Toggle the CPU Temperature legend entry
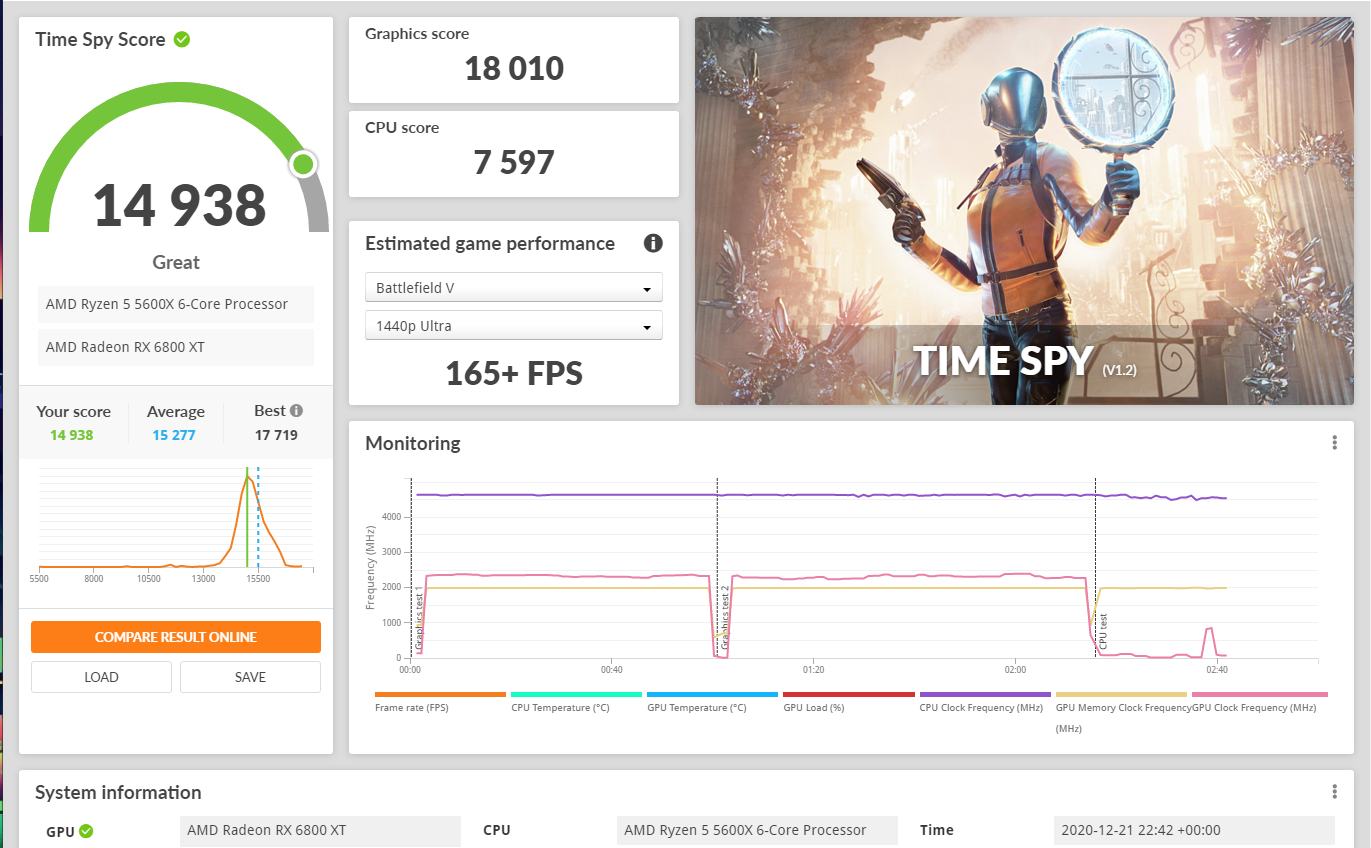Image resolution: width=1371 pixels, height=848 pixels. tap(576, 694)
